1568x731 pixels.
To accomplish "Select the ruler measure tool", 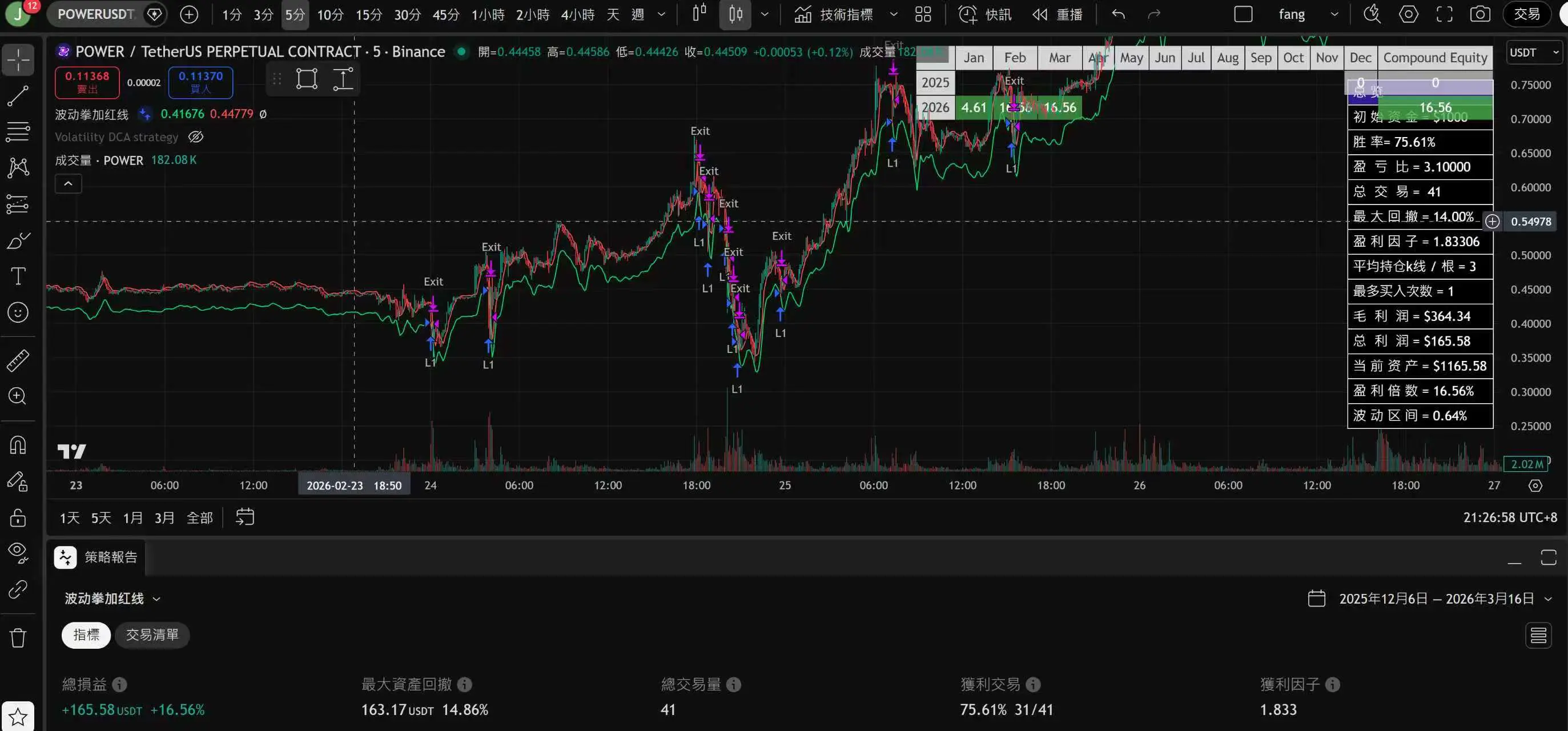I will (18, 360).
